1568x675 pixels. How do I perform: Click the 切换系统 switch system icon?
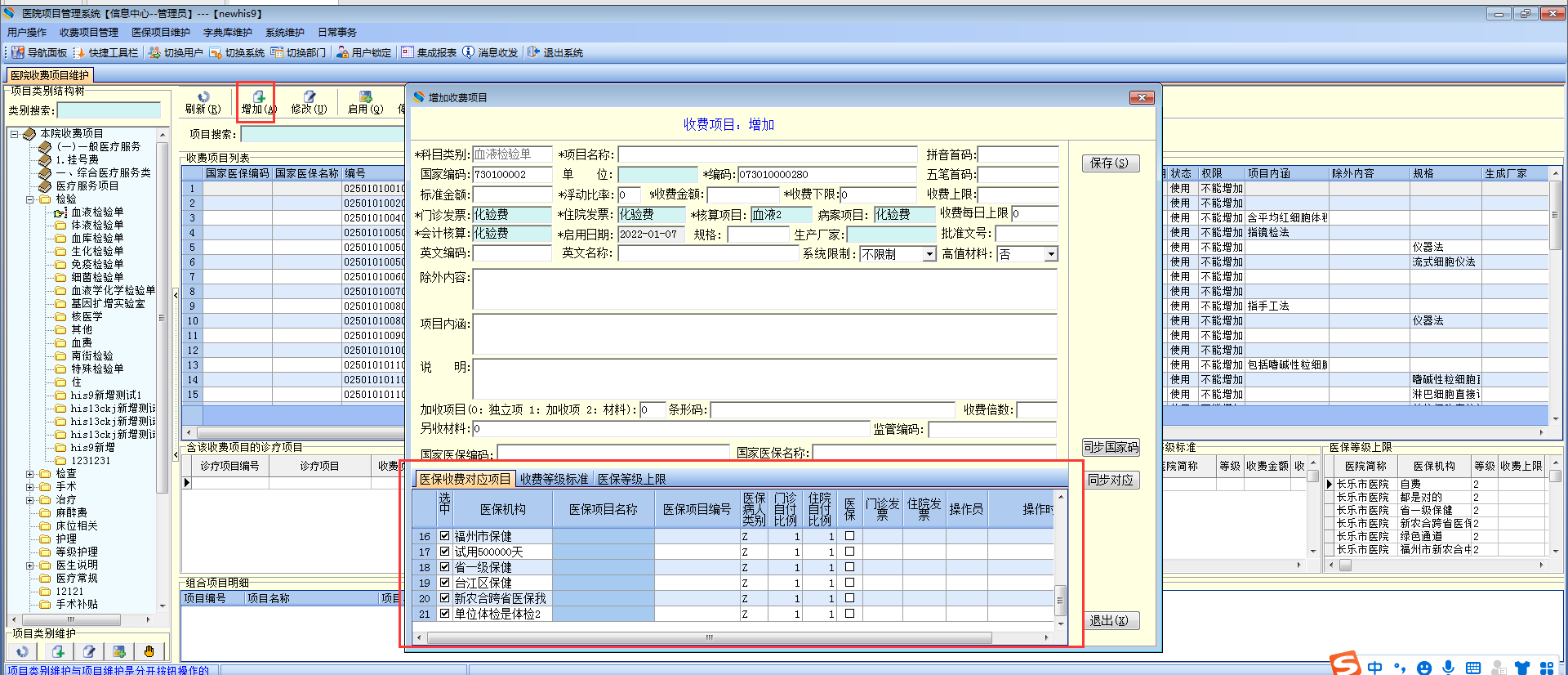[x=216, y=52]
